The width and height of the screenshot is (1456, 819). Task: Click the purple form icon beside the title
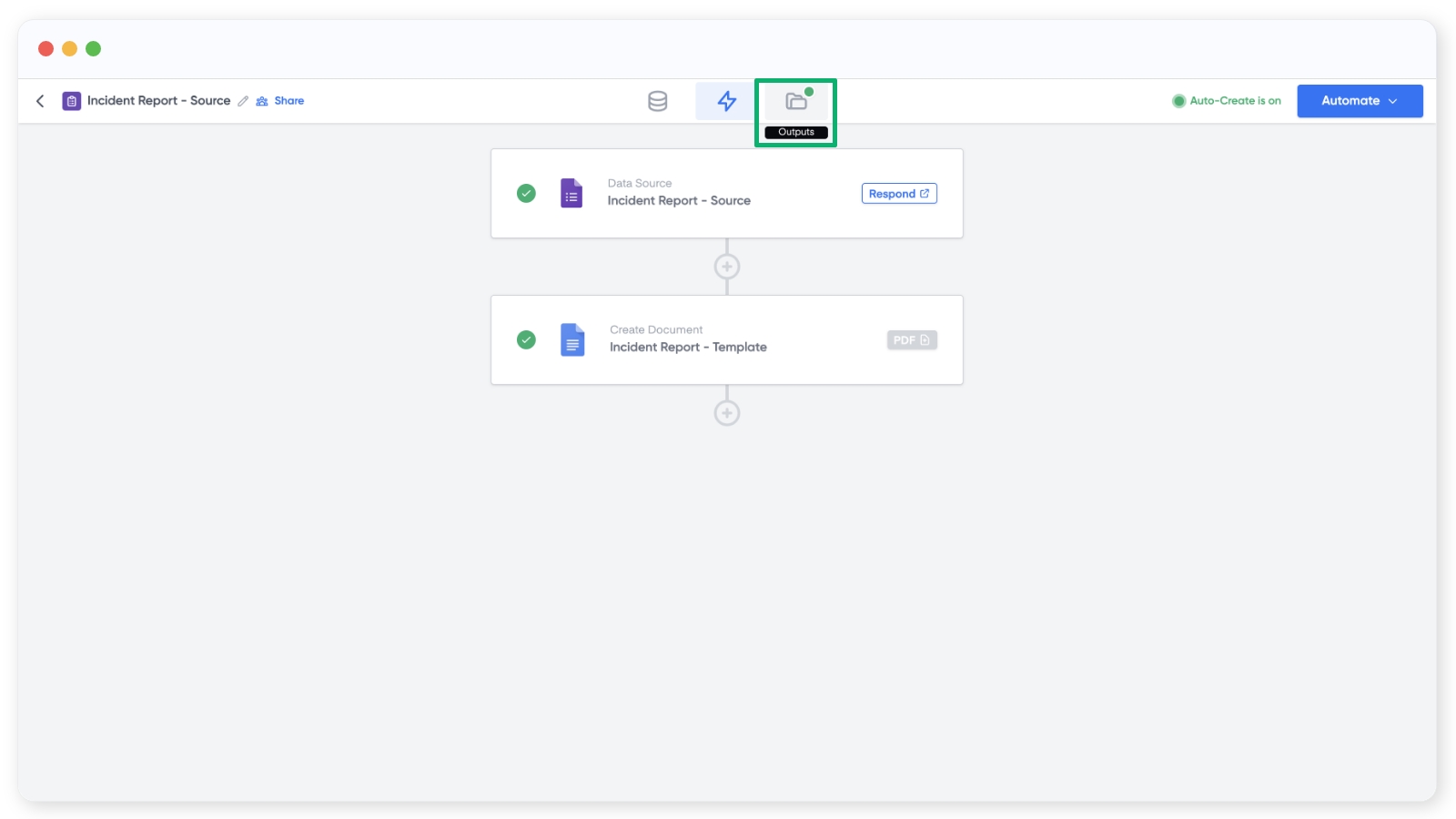71,101
